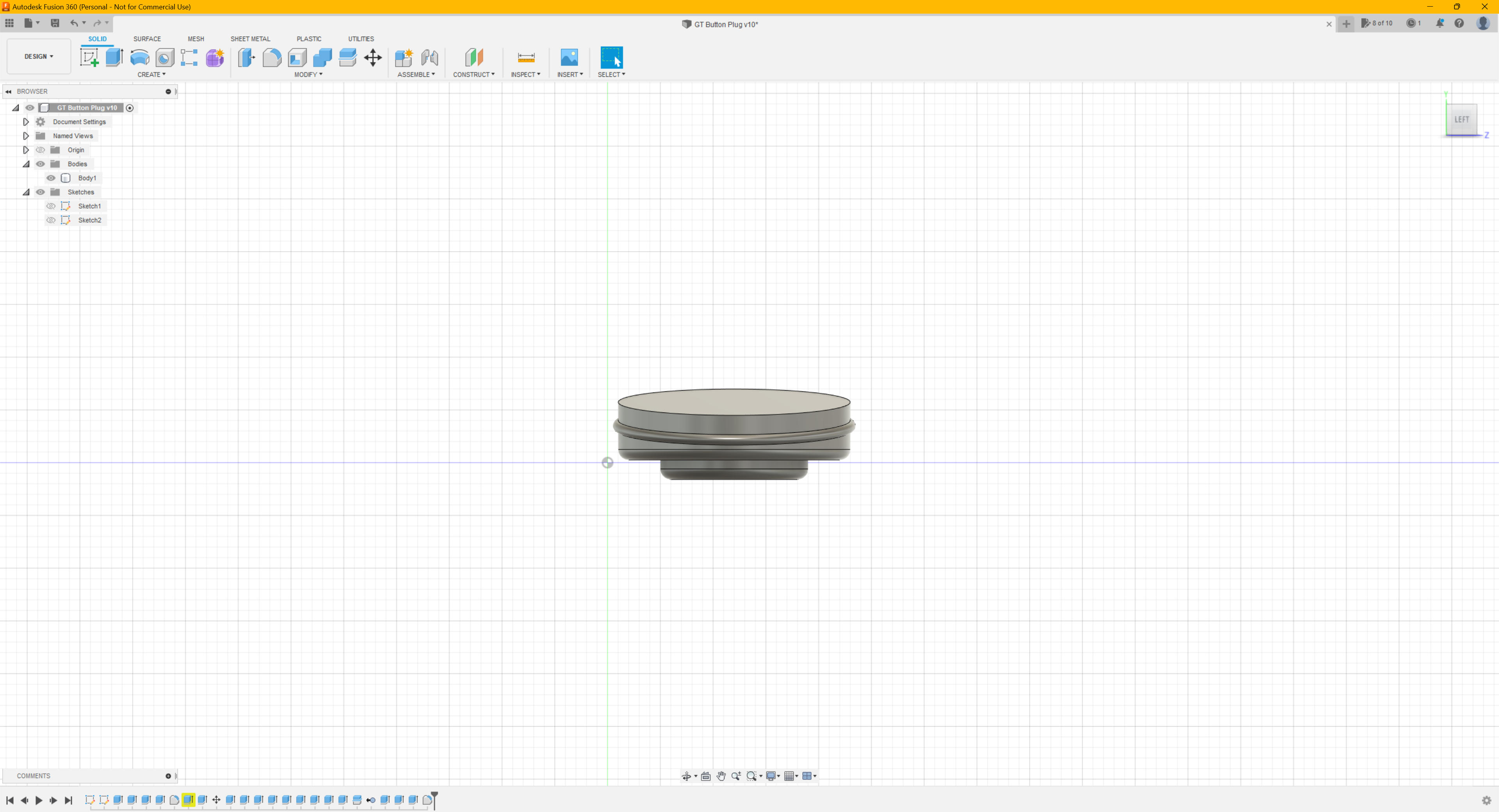Viewport: 1499px width, 812px height.
Task: Expand the Document Settings node
Action: click(26, 122)
